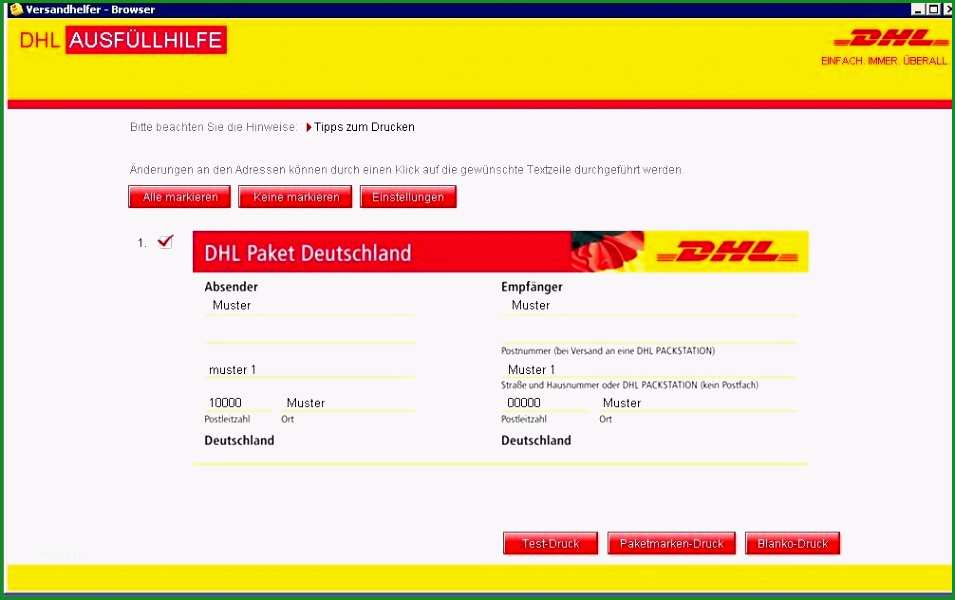The image size is (955, 600).
Task: Click the 'Postnummer (bei Versand an eine DHL PACKSTATION)' label
Action: pos(608,351)
